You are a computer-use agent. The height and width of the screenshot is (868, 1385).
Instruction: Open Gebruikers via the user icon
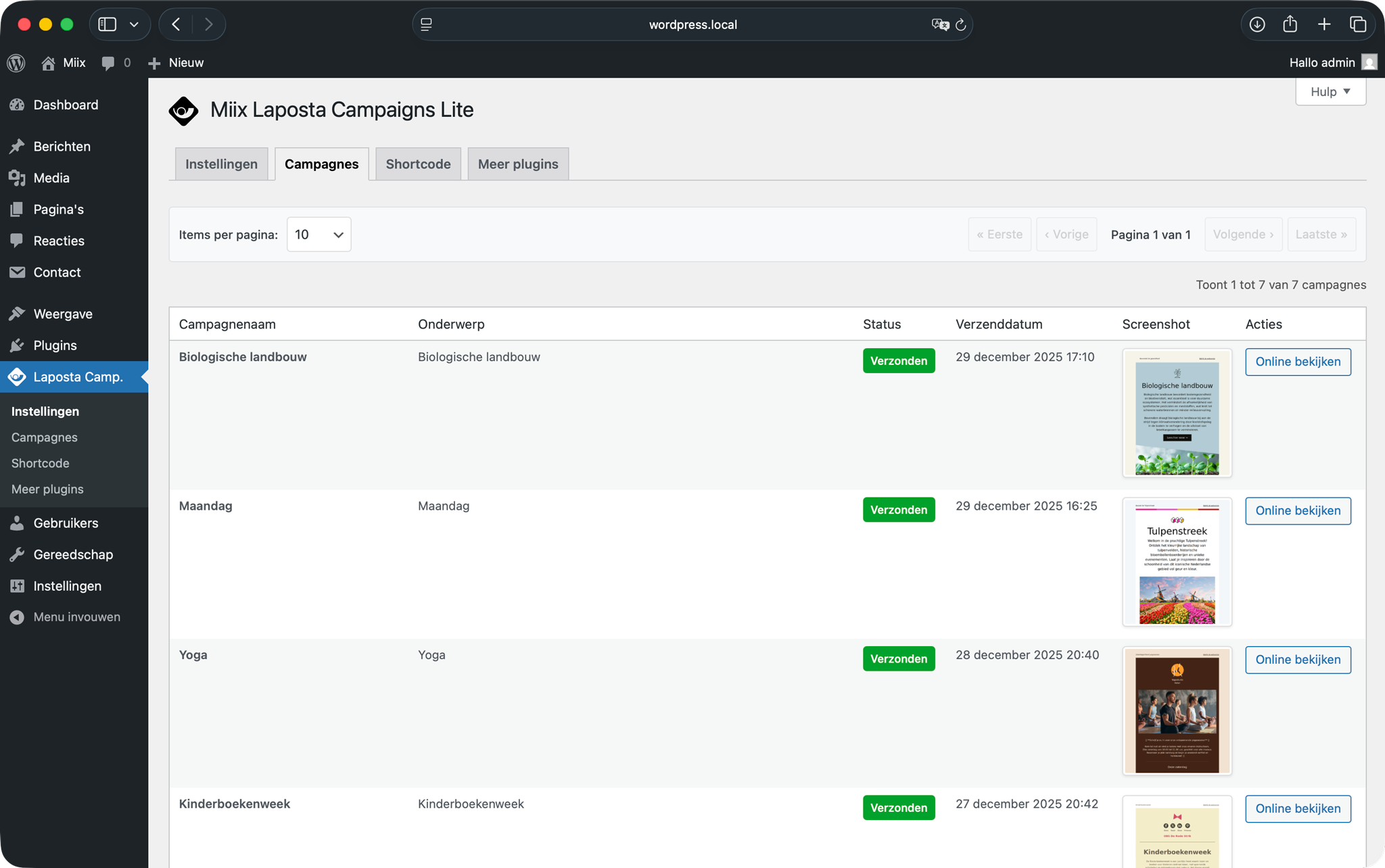[x=18, y=523]
